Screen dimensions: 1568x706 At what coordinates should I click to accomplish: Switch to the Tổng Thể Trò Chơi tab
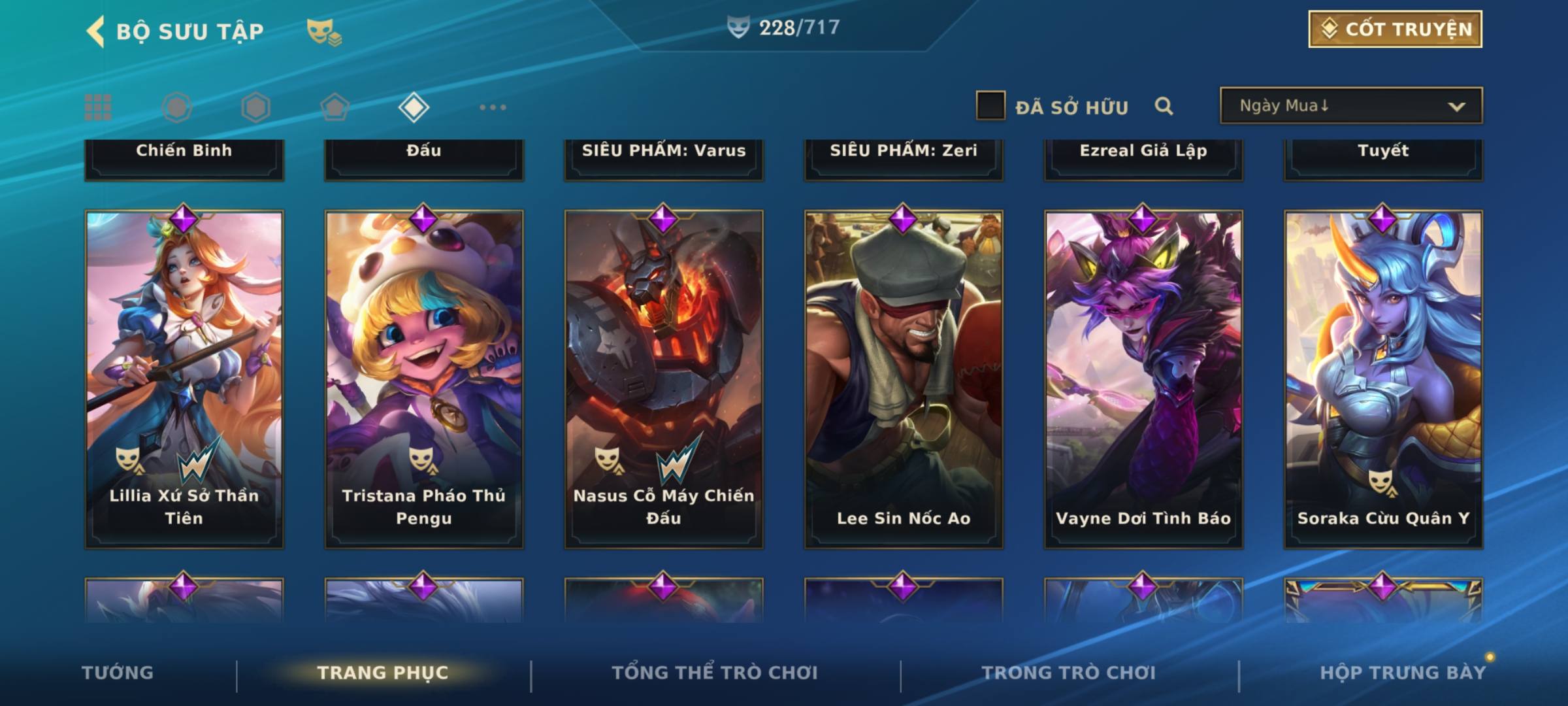715,673
